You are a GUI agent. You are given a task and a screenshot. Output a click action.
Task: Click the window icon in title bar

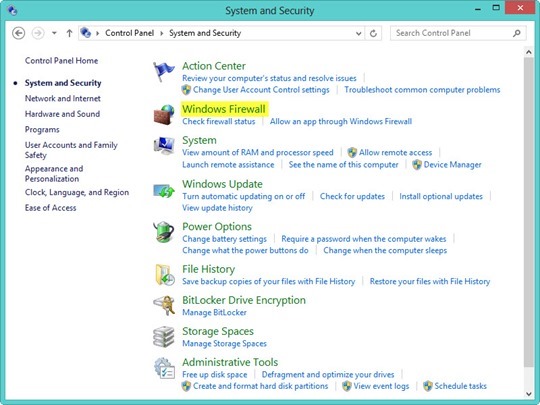pos(12,10)
